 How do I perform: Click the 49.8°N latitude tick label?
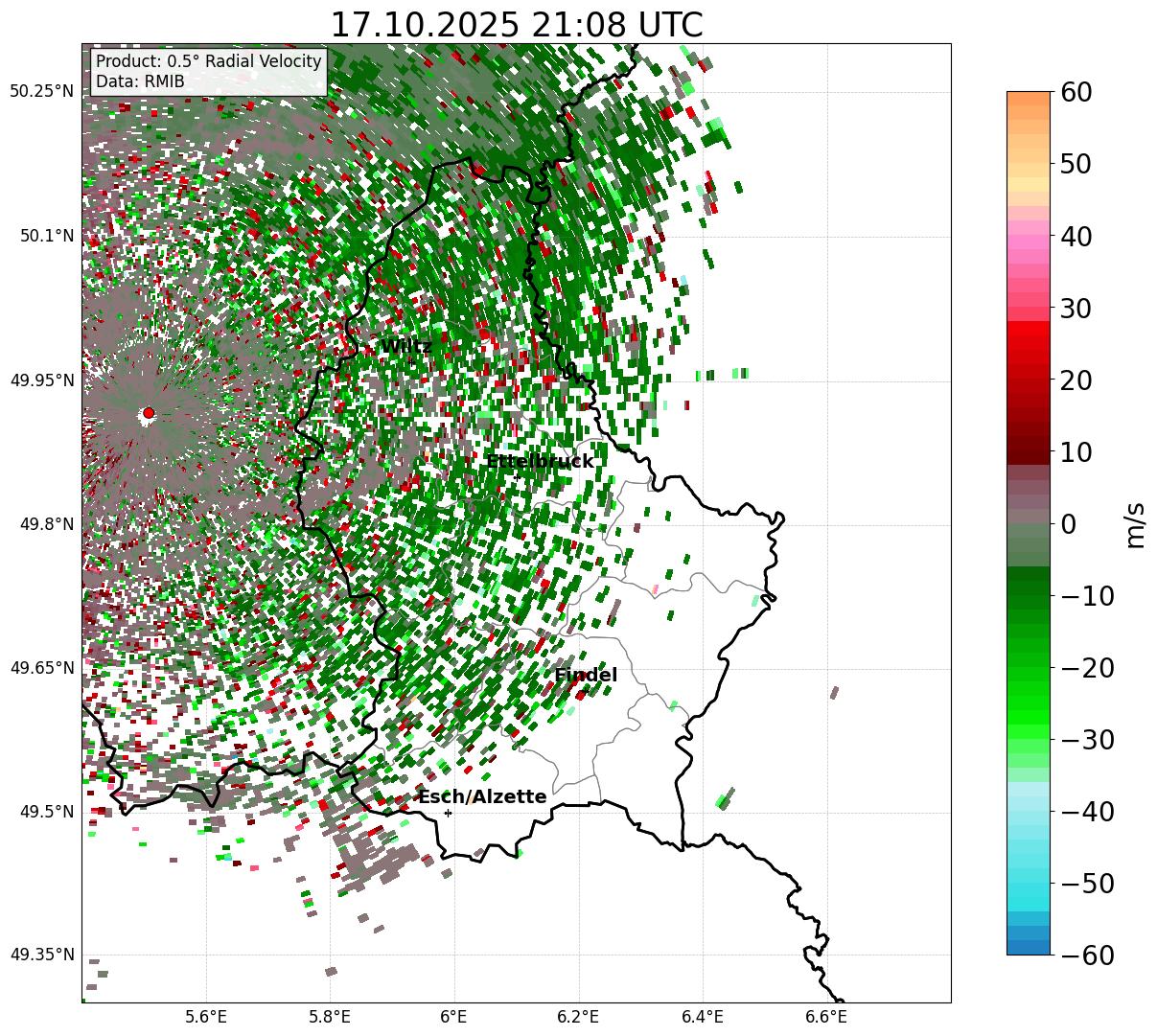(46, 524)
